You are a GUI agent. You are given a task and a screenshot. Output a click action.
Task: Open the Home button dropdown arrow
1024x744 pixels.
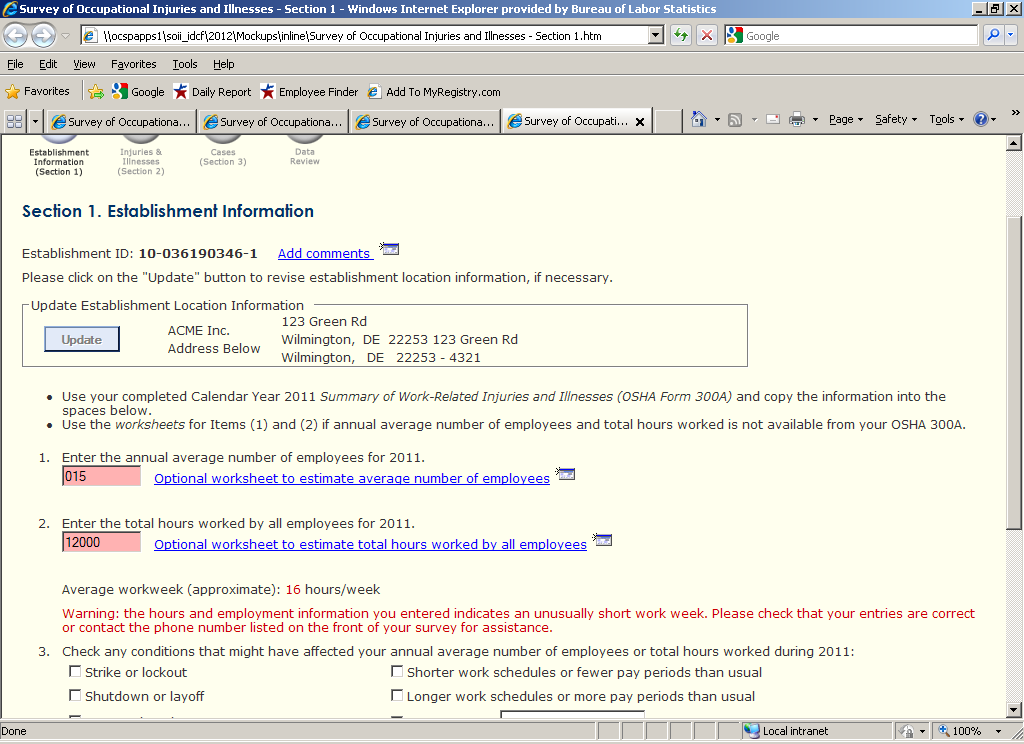point(717,120)
